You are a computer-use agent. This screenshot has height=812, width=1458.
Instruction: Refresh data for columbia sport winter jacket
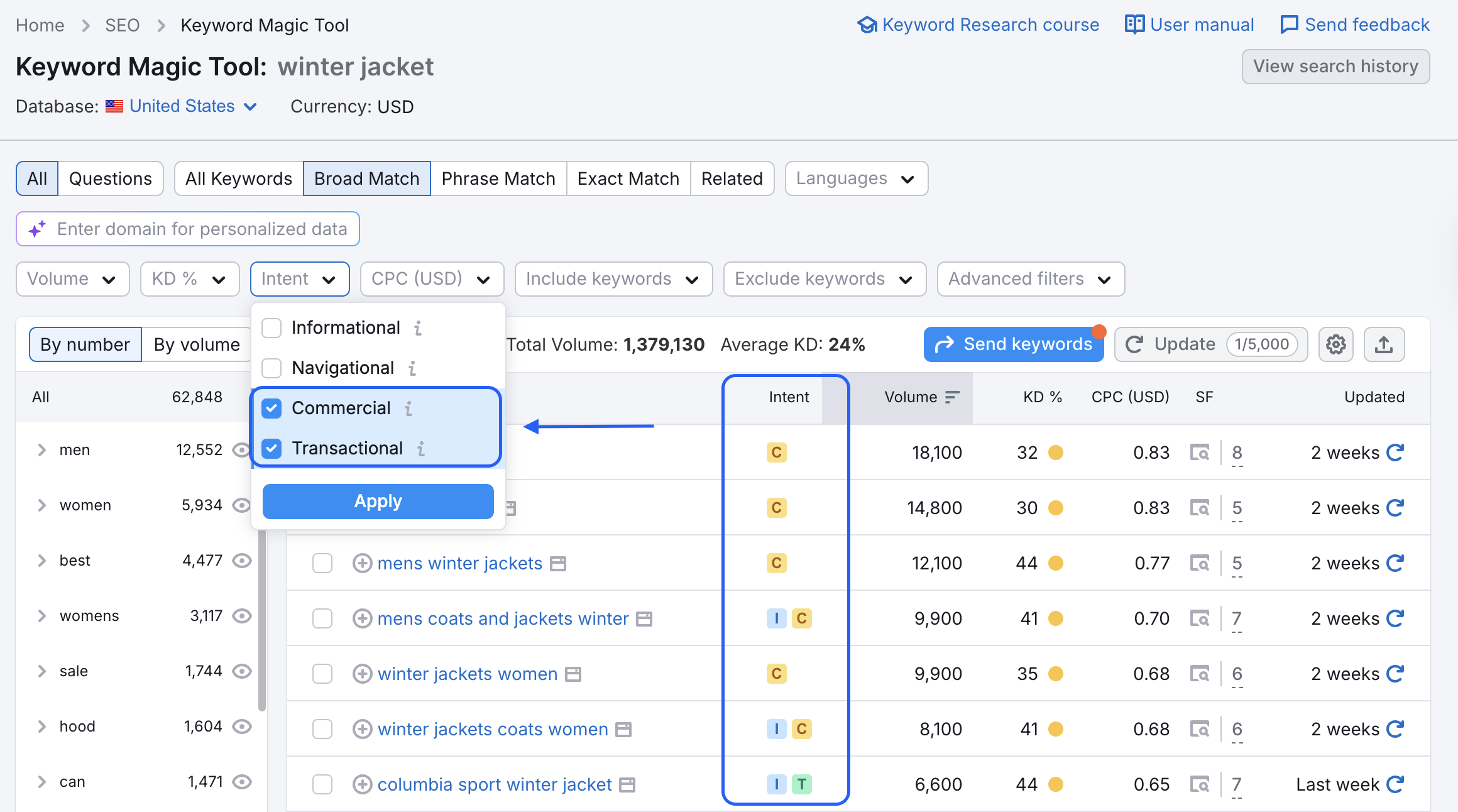click(1395, 784)
